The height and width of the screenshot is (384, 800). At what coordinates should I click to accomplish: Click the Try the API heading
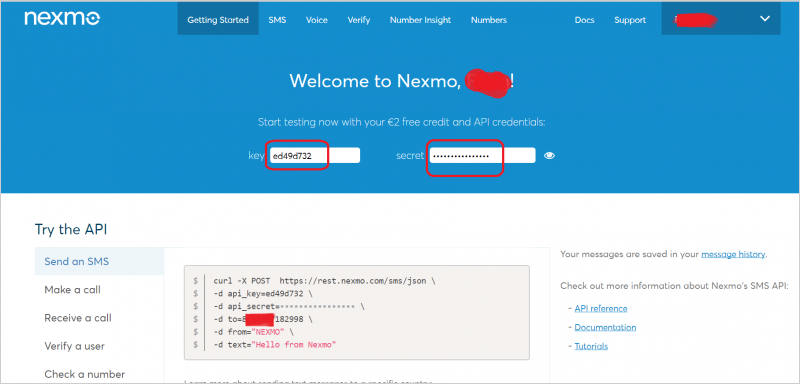tap(71, 229)
